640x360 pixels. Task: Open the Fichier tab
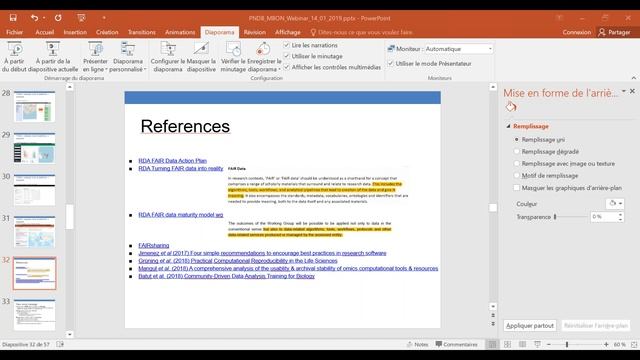point(14,32)
